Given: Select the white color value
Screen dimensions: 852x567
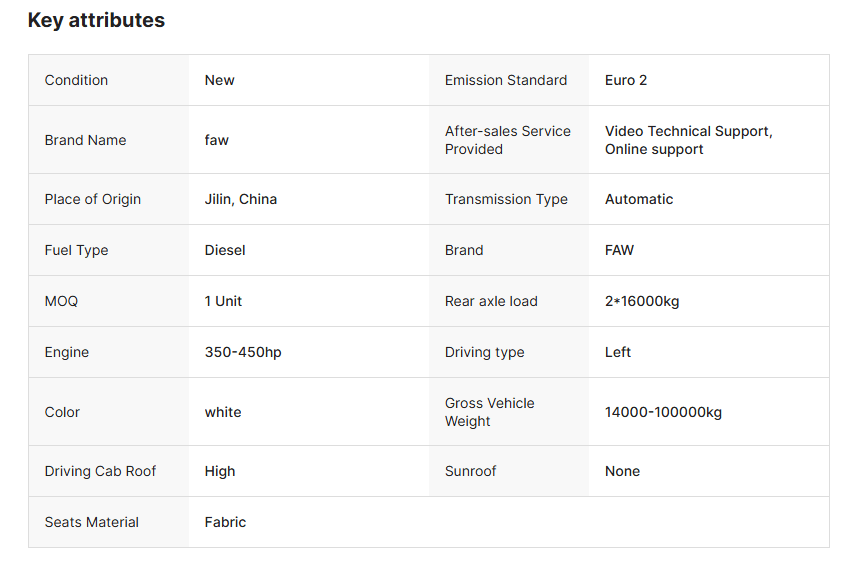Looking at the screenshot, I should pyautogui.click(x=223, y=412).
